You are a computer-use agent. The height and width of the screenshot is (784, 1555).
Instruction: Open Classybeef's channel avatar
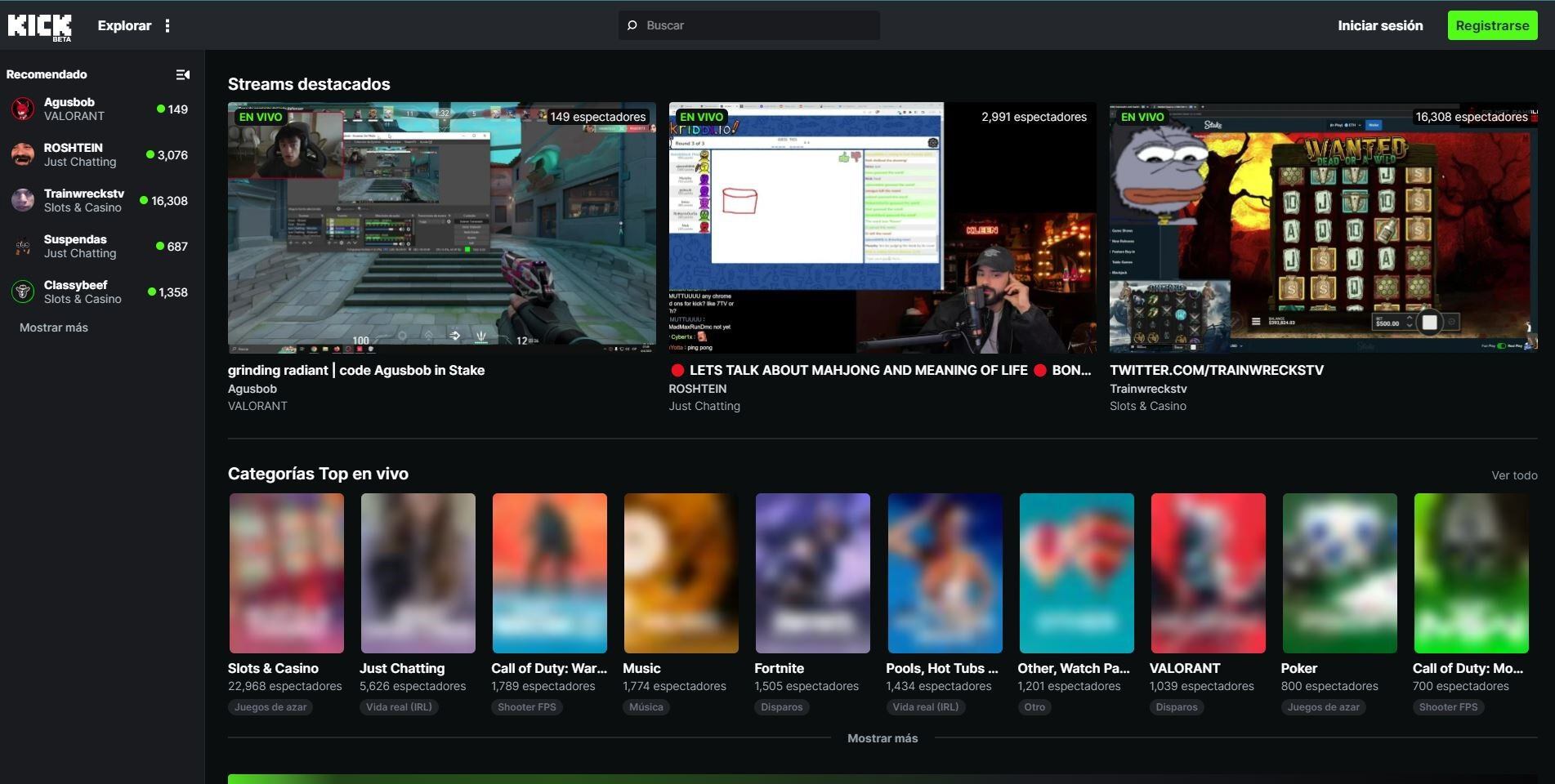(x=23, y=292)
